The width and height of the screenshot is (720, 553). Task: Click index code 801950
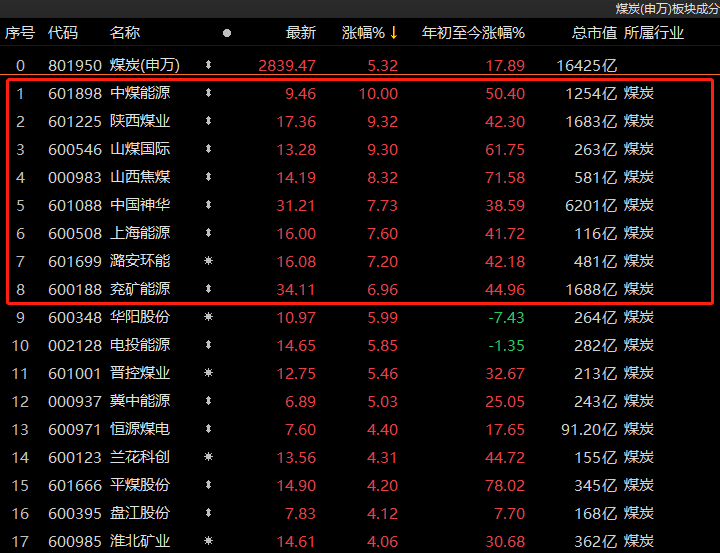pyautogui.click(x=74, y=66)
